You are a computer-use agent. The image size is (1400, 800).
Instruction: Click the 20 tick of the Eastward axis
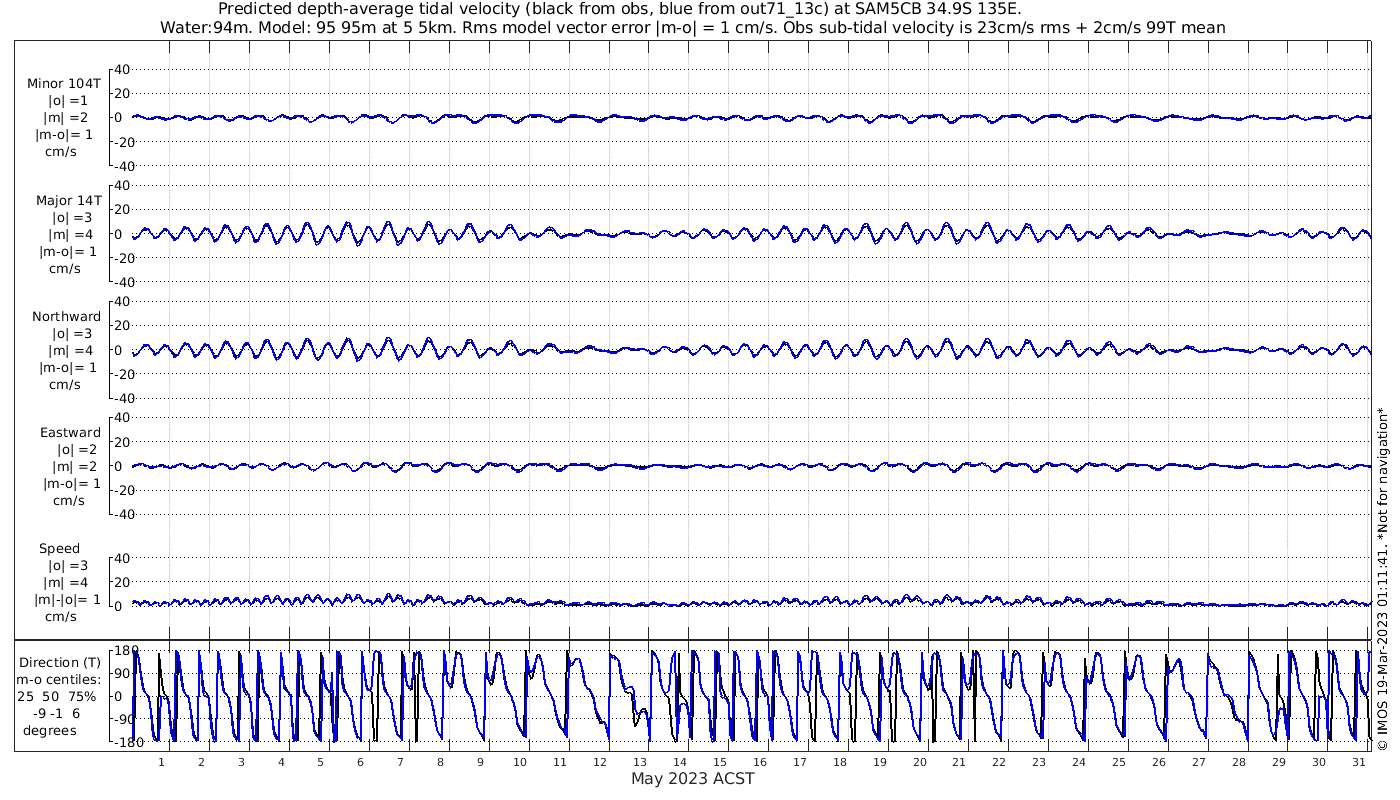point(122,441)
